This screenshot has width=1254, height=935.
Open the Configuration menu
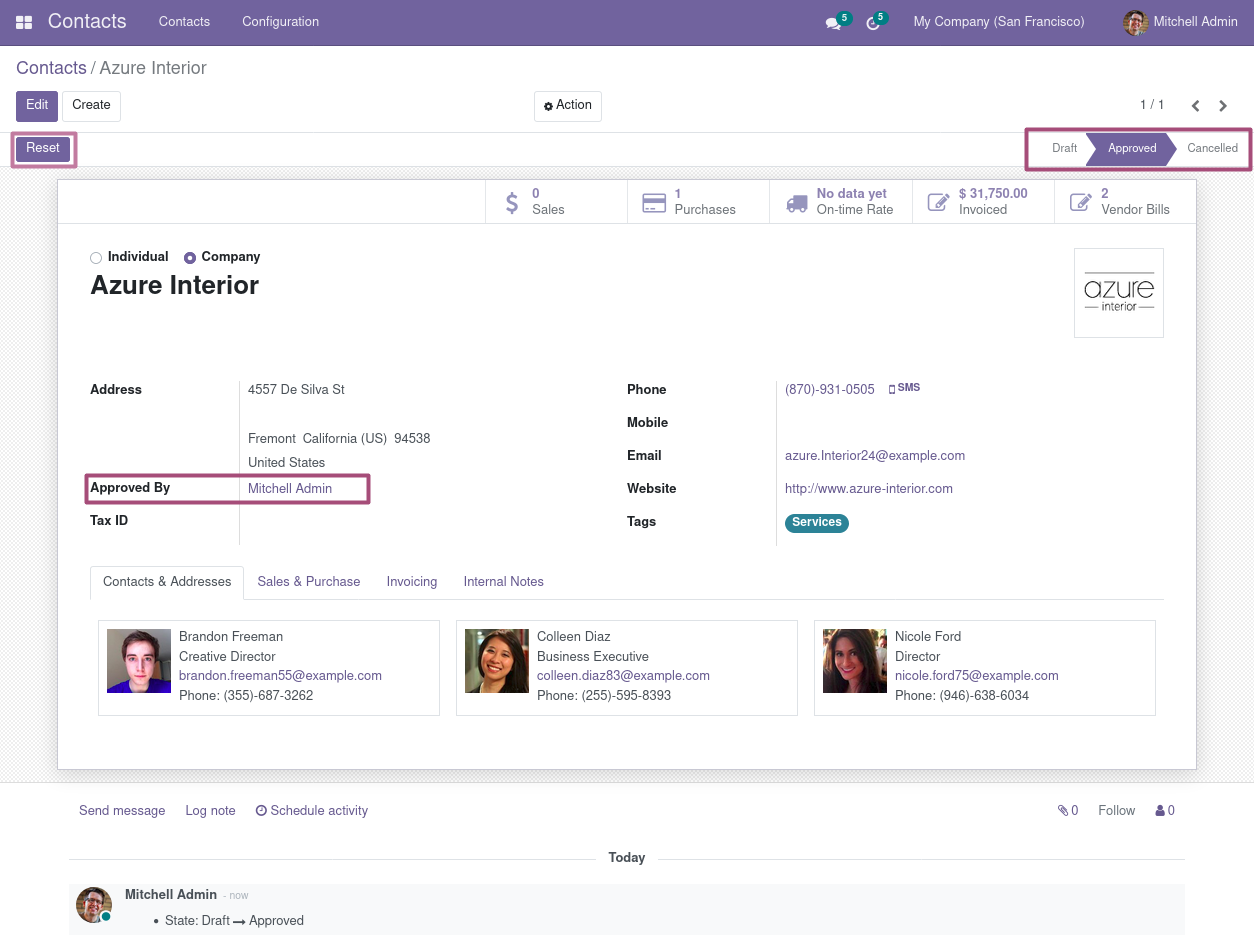coord(281,22)
